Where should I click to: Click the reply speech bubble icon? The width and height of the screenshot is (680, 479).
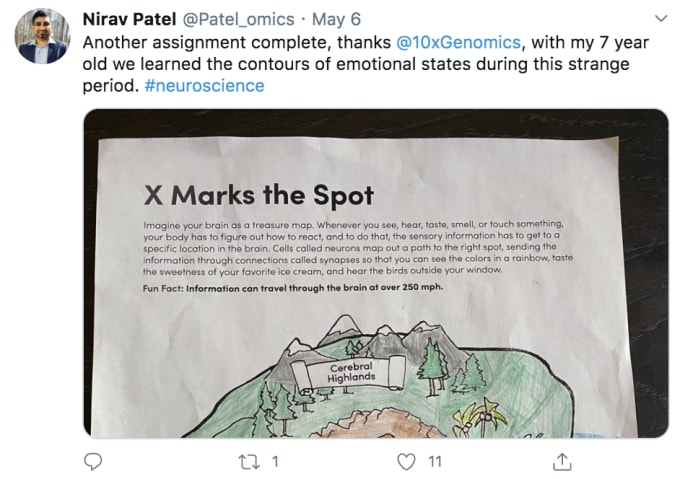tap(93, 461)
